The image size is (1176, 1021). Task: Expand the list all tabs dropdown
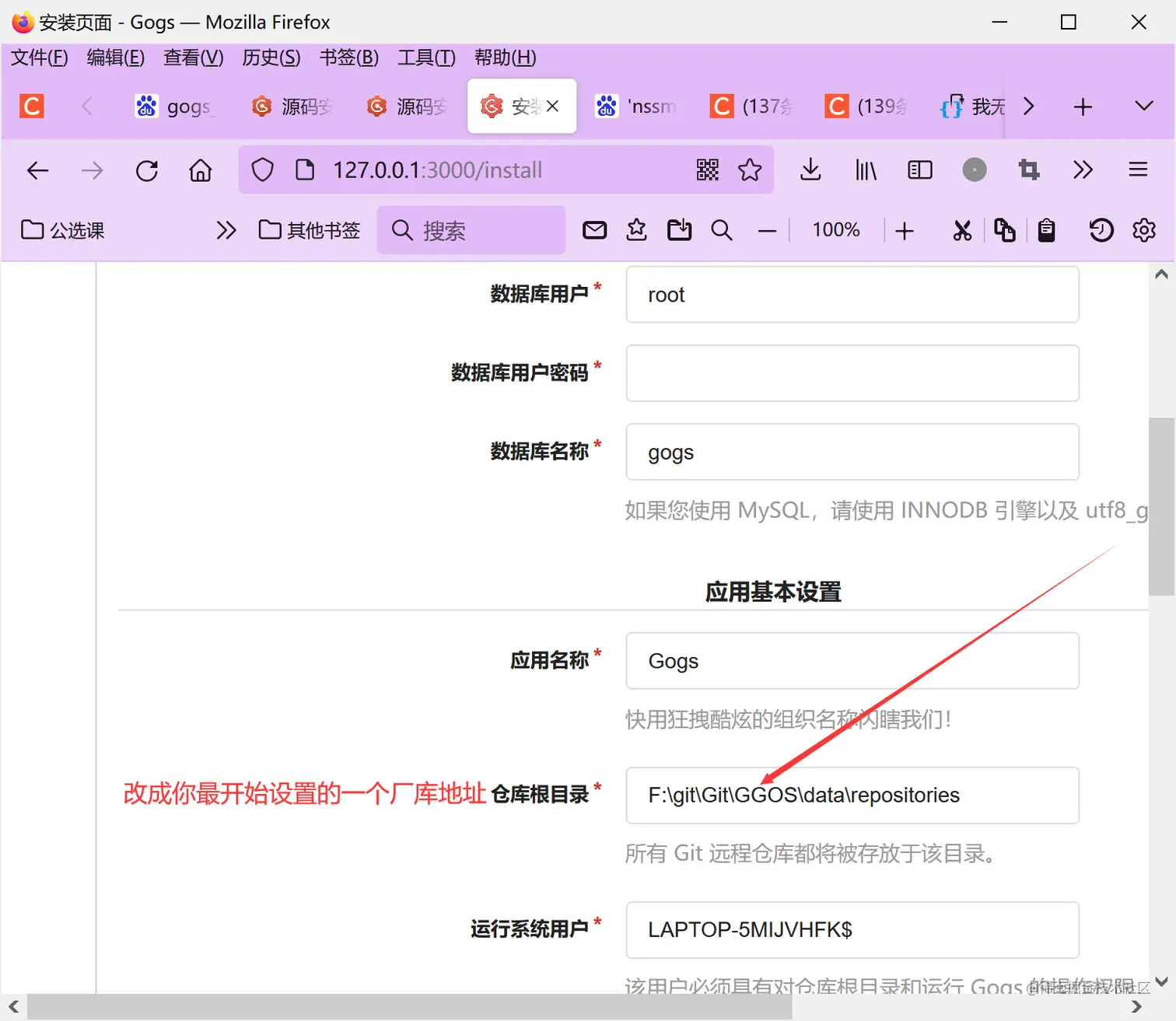[x=1143, y=106]
